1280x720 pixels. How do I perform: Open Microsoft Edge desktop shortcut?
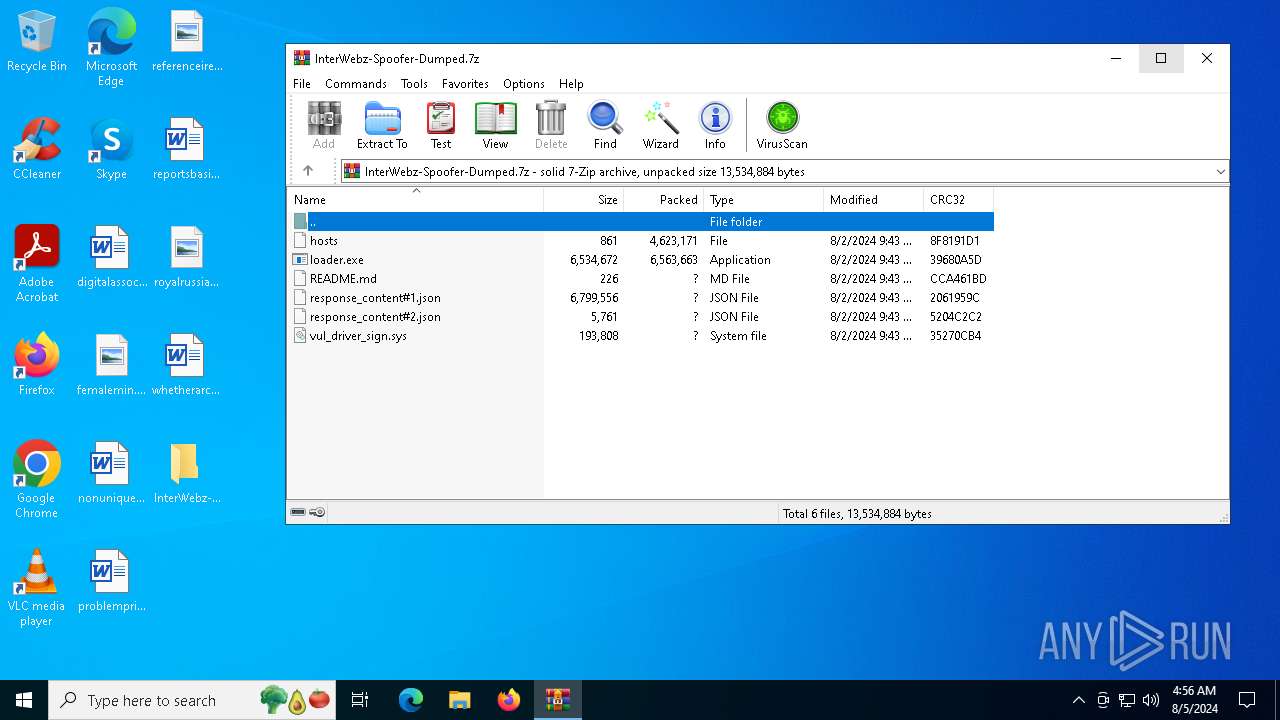click(111, 47)
